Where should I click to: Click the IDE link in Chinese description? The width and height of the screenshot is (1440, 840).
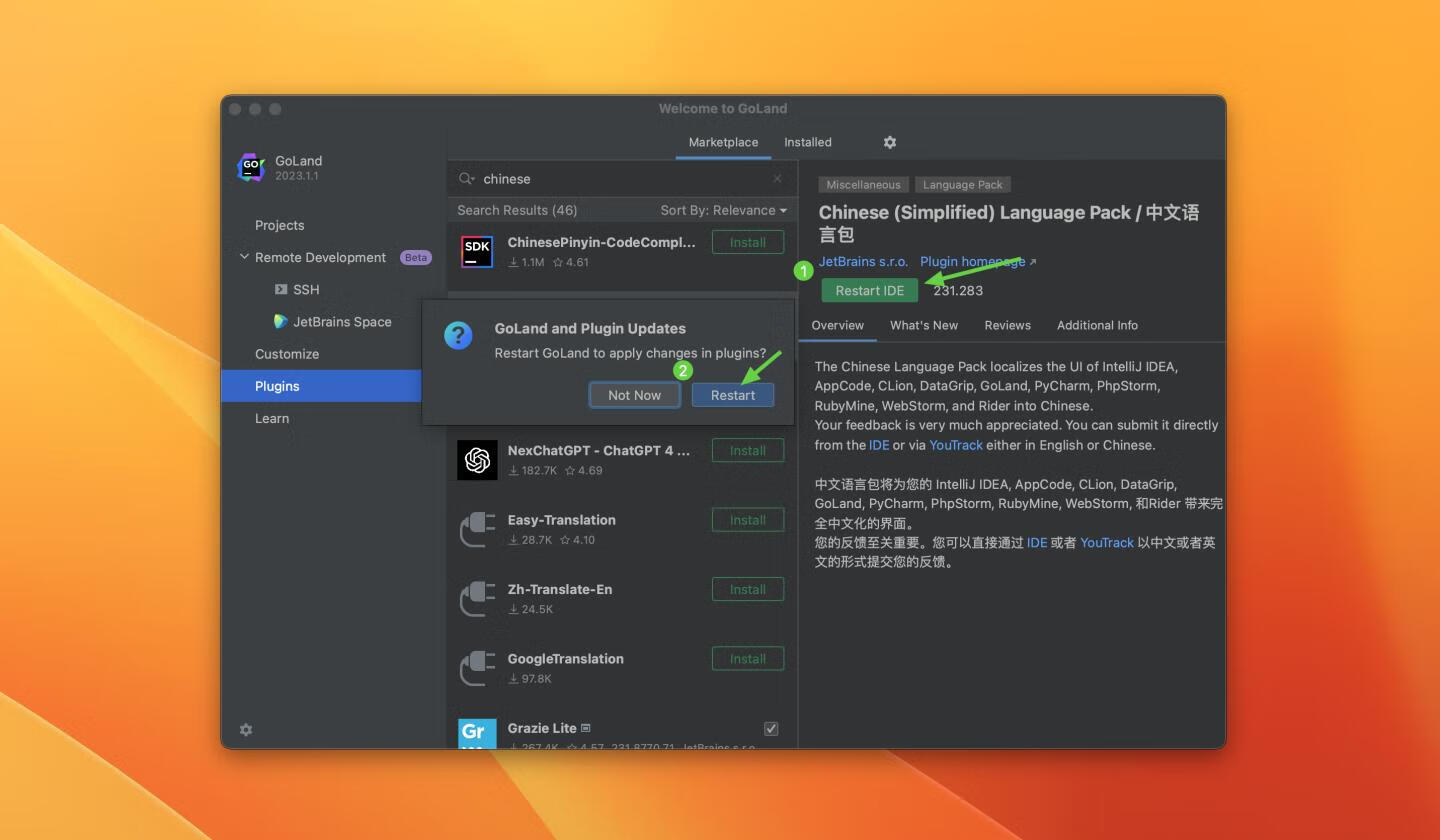click(1037, 542)
